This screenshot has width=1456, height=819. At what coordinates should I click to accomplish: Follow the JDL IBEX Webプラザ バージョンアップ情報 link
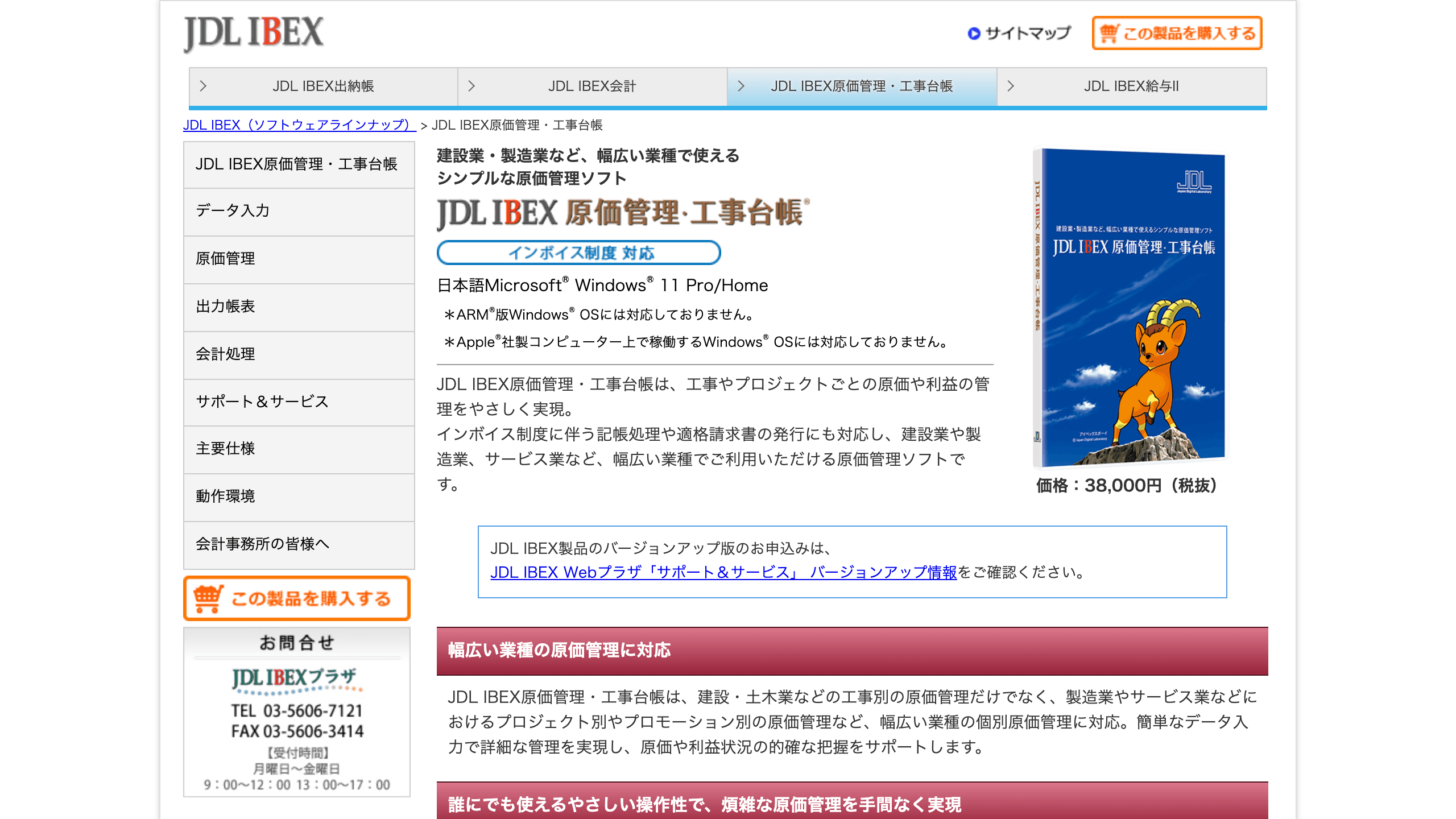coord(723,572)
